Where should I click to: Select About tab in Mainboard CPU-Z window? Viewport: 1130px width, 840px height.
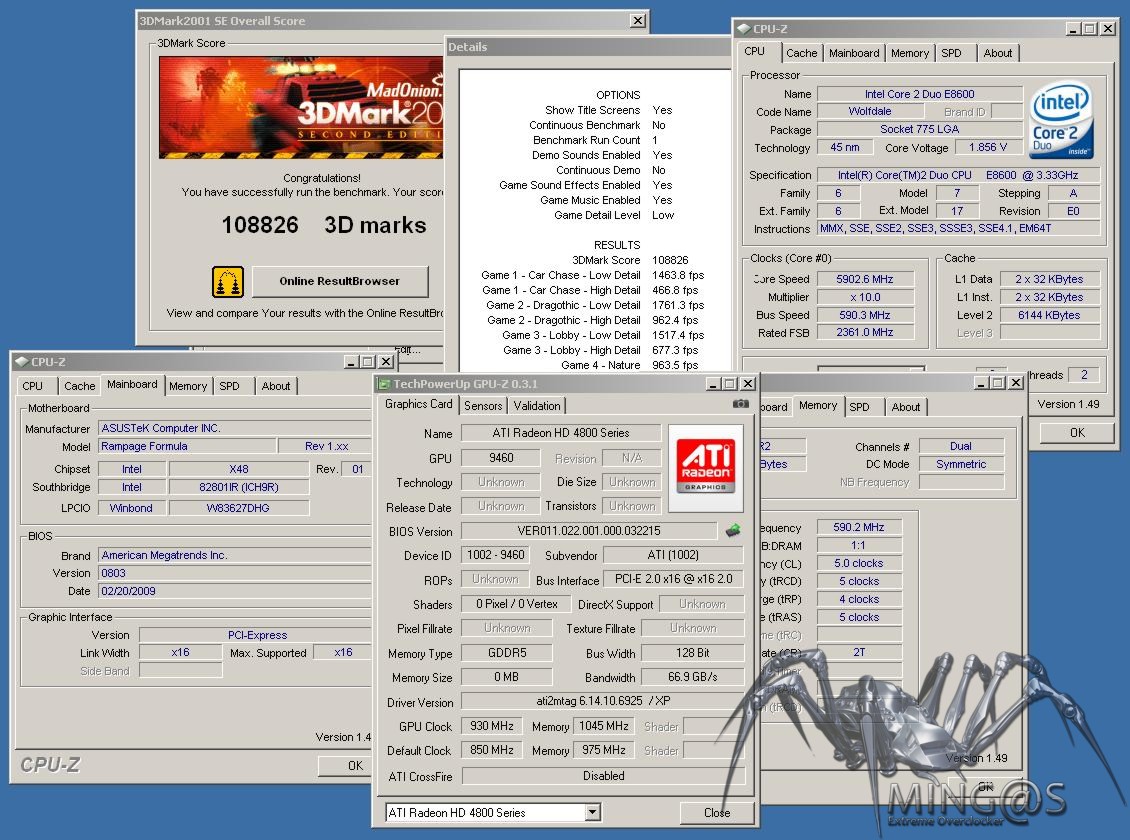click(x=276, y=386)
